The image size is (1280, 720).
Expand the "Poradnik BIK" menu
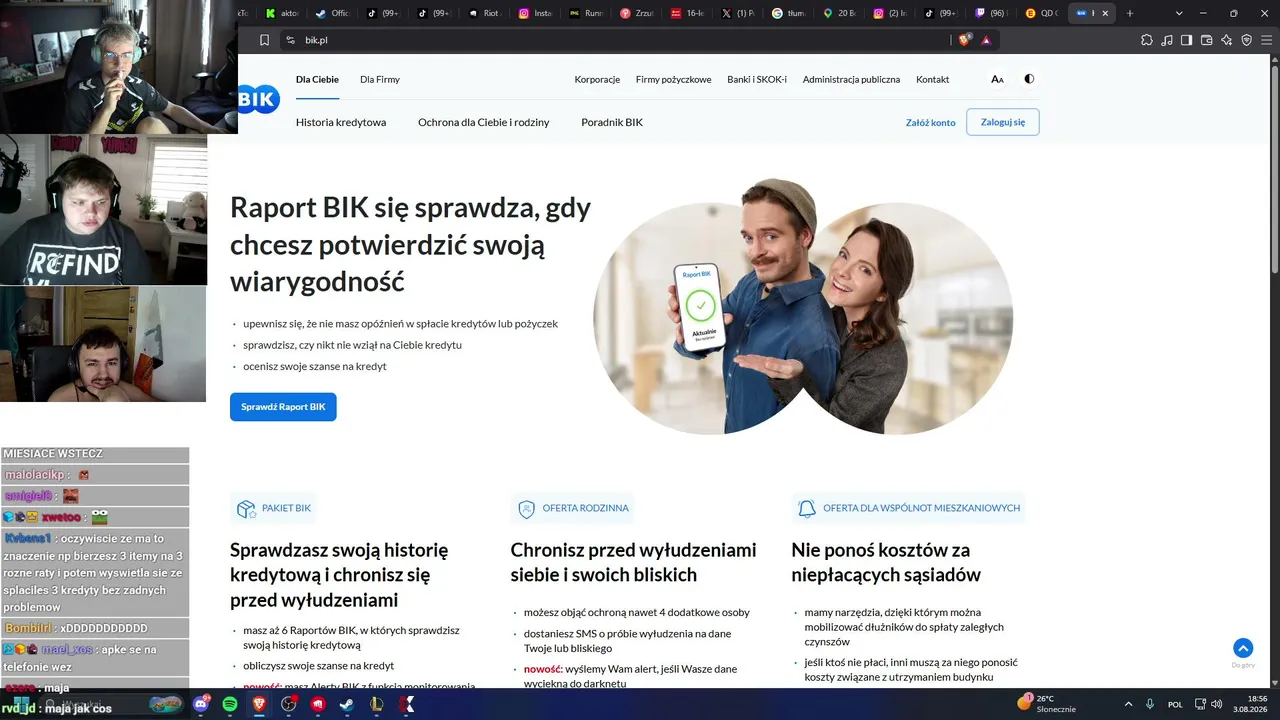point(612,122)
